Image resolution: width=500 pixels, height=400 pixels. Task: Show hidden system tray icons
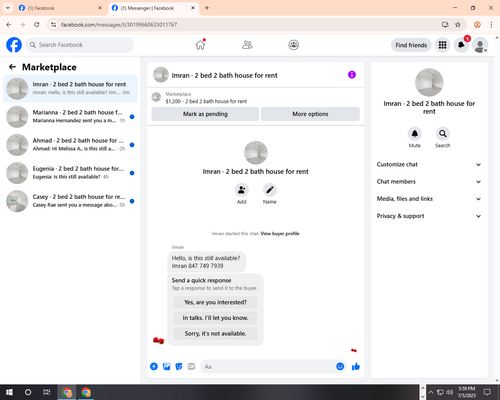pyautogui.click(x=431, y=392)
